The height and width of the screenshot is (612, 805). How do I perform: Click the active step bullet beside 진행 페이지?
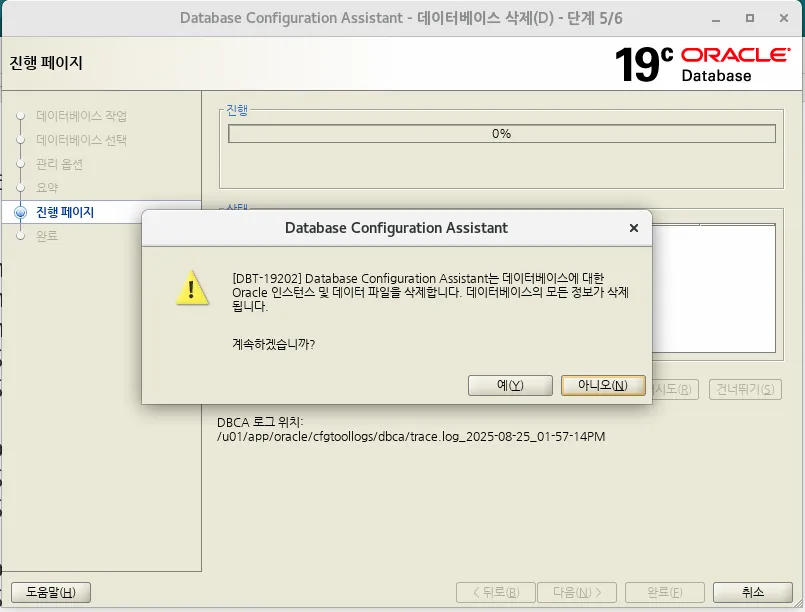(21, 212)
